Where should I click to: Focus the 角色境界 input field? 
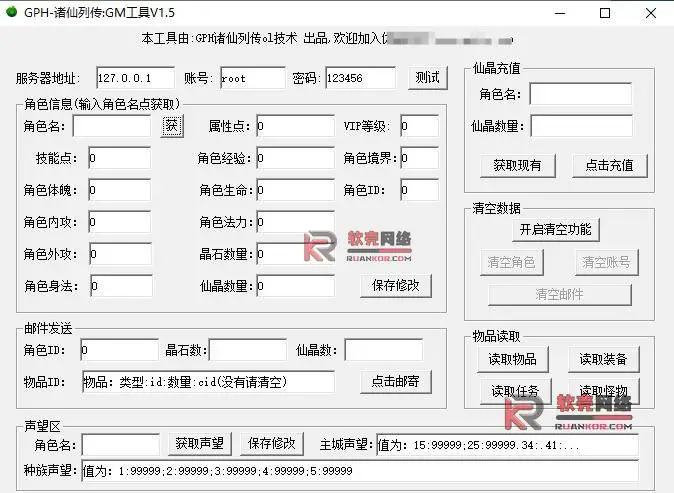tap(420, 158)
